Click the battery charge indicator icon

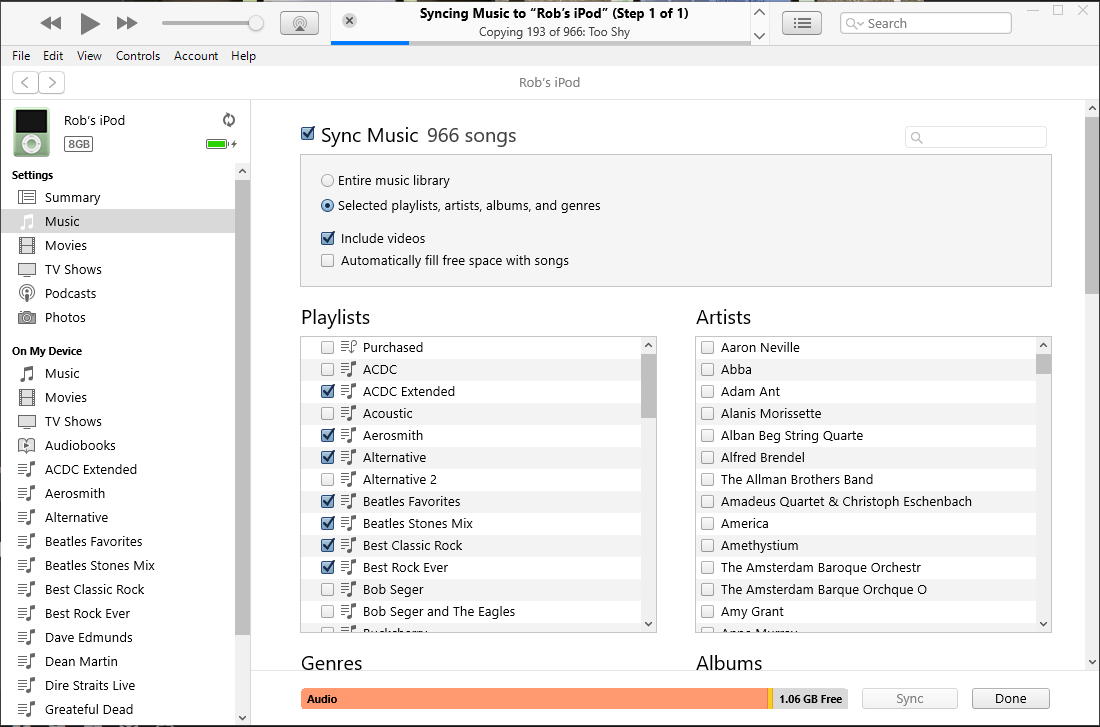221,144
